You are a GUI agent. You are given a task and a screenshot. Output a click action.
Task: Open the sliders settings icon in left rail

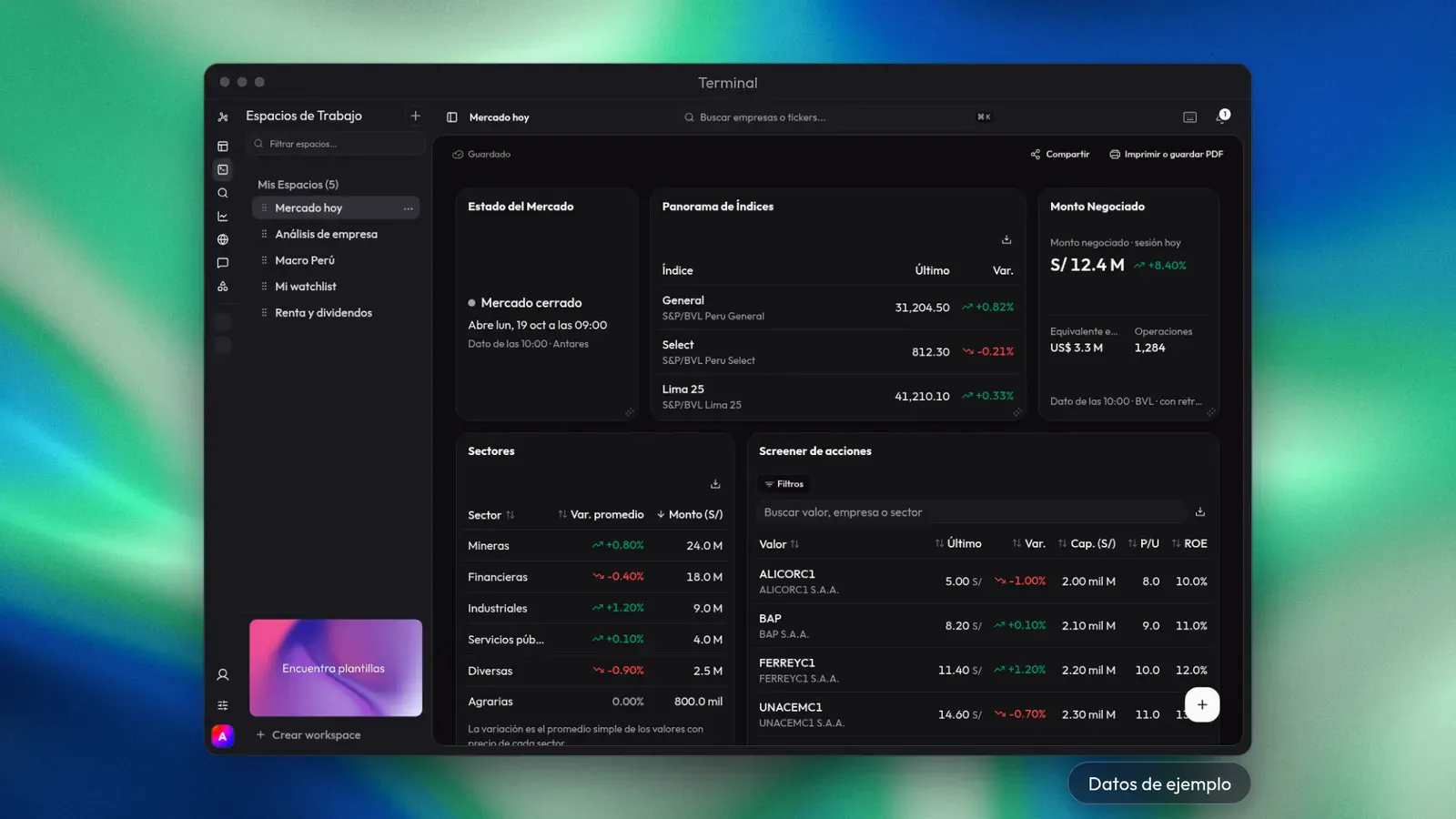click(223, 705)
